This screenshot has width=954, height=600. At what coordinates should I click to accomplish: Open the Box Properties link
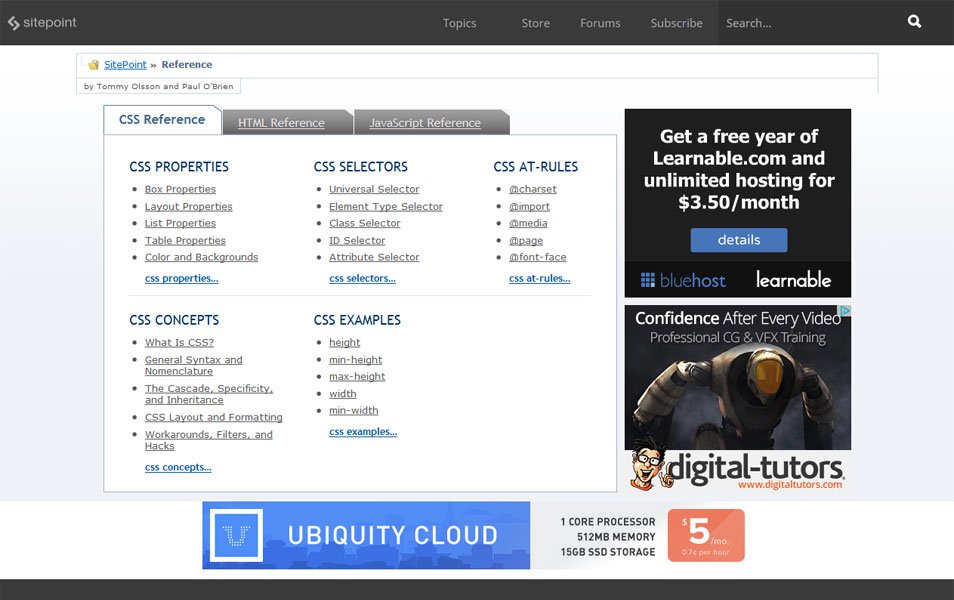coord(180,189)
